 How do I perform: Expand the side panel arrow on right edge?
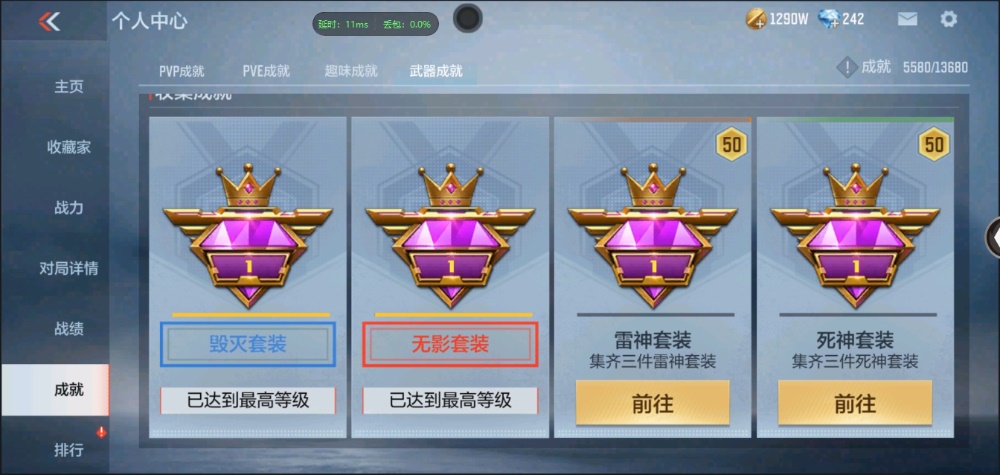tap(994, 237)
